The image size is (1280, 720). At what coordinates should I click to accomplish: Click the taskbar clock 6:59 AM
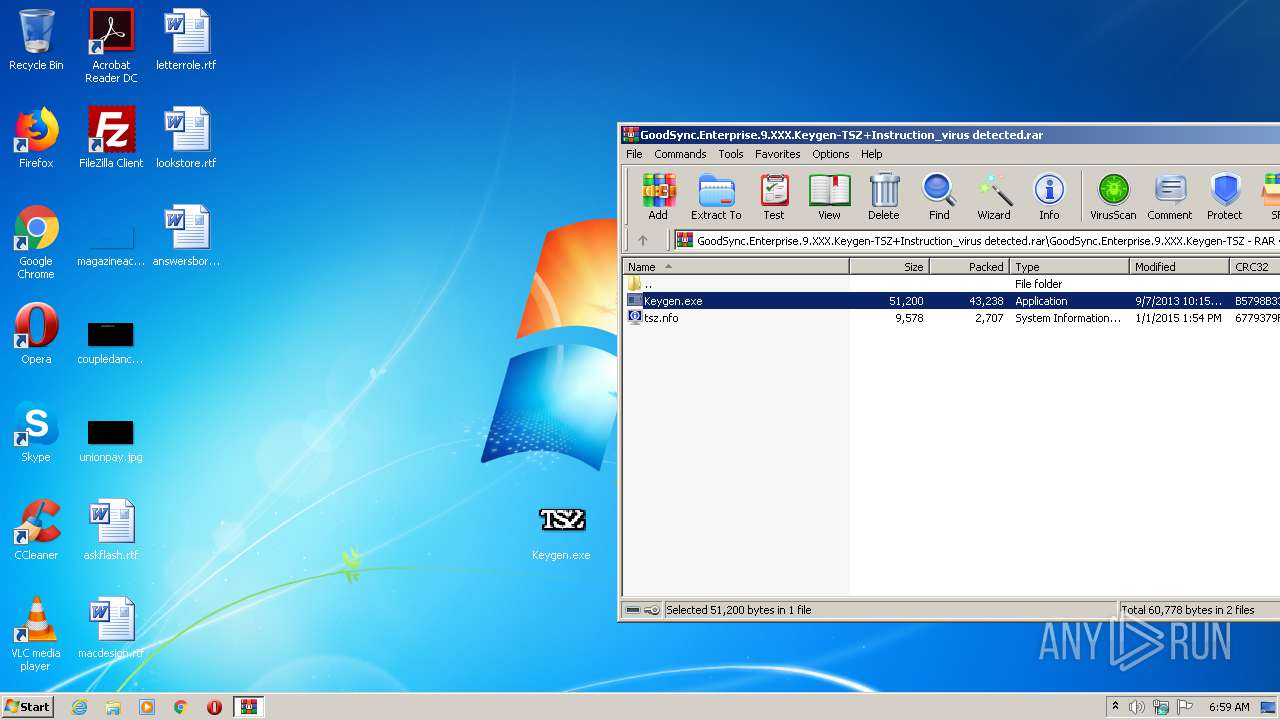click(1229, 707)
